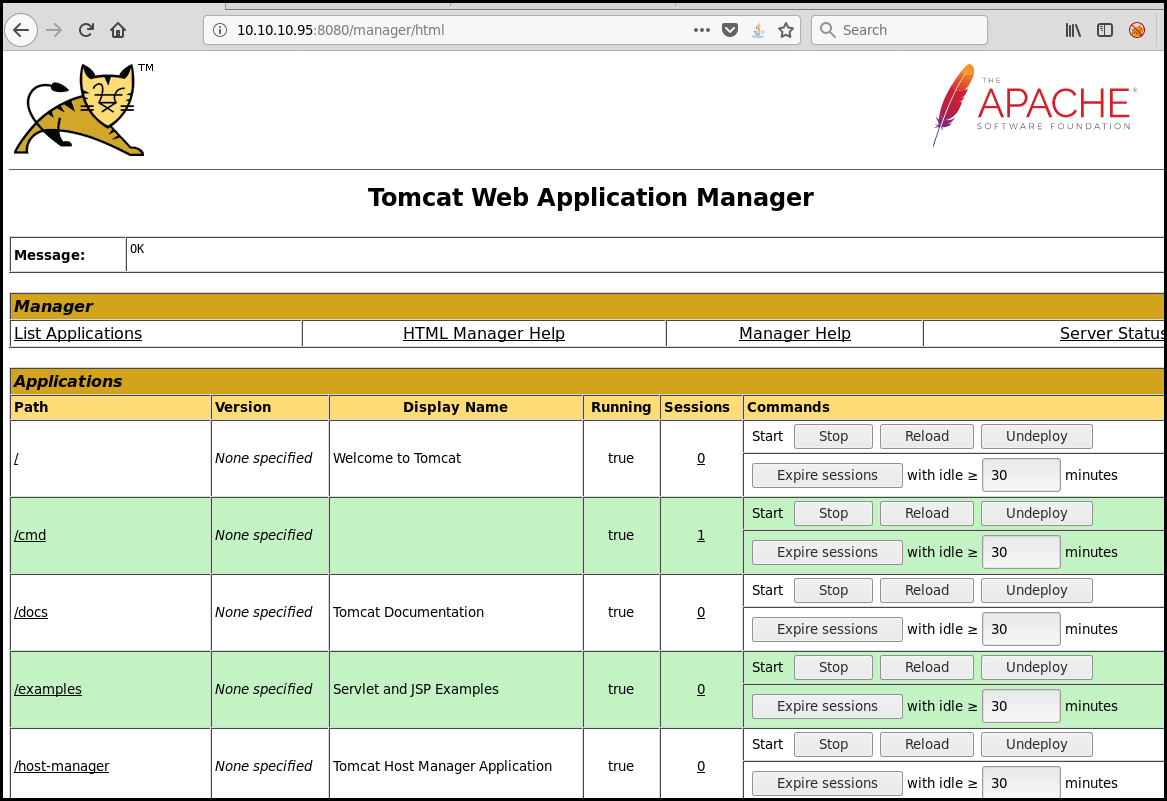Expire sessions for /cmd
The width and height of the screenshot is (1167, 801).
pyautogui.click(x=827, y=552)
